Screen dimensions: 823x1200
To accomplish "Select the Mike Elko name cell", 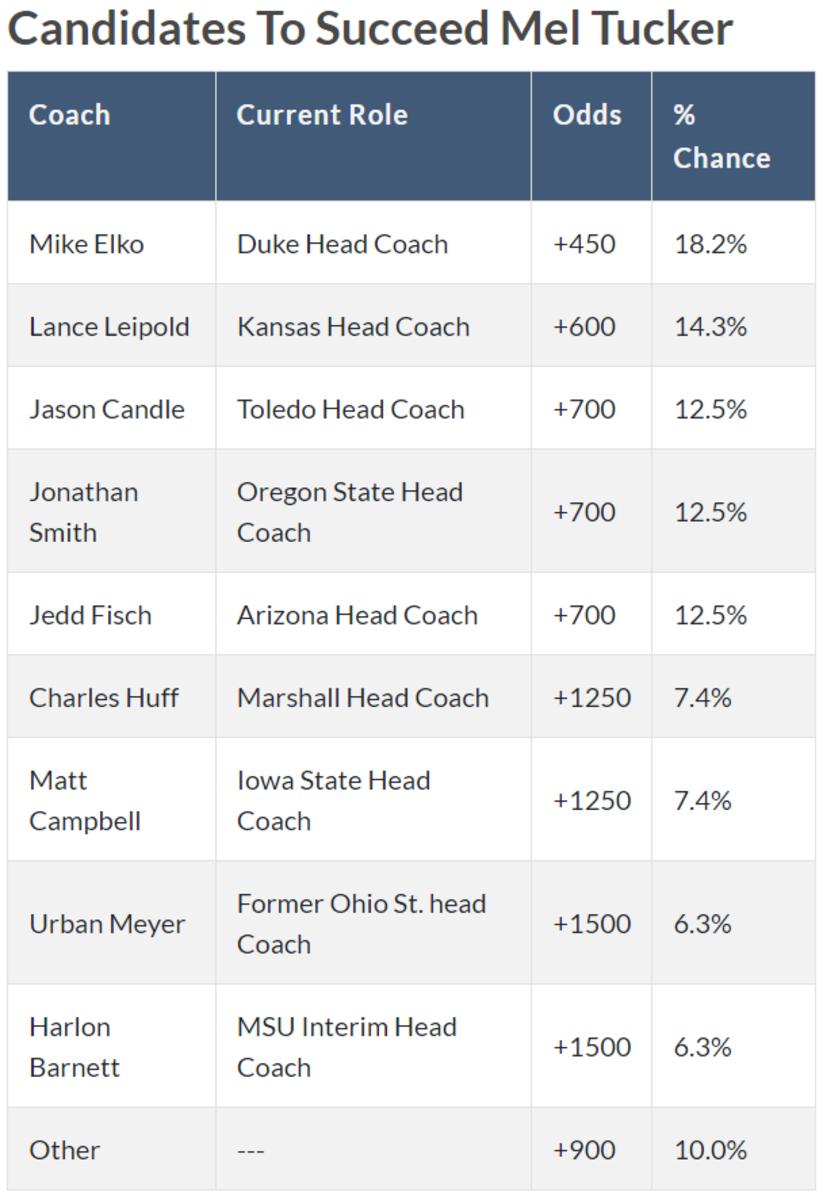I will point(86,244).
